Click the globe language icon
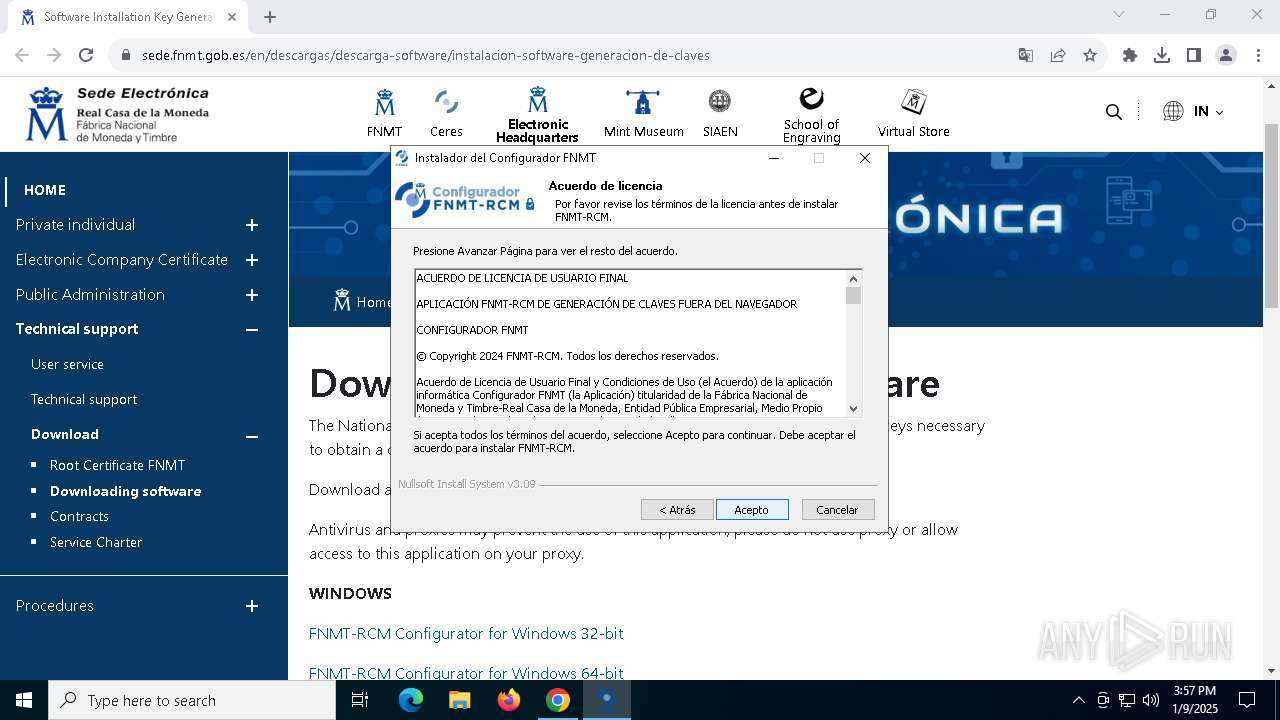The height and width of the screenshot is (720, 1280). point(1173,112)
